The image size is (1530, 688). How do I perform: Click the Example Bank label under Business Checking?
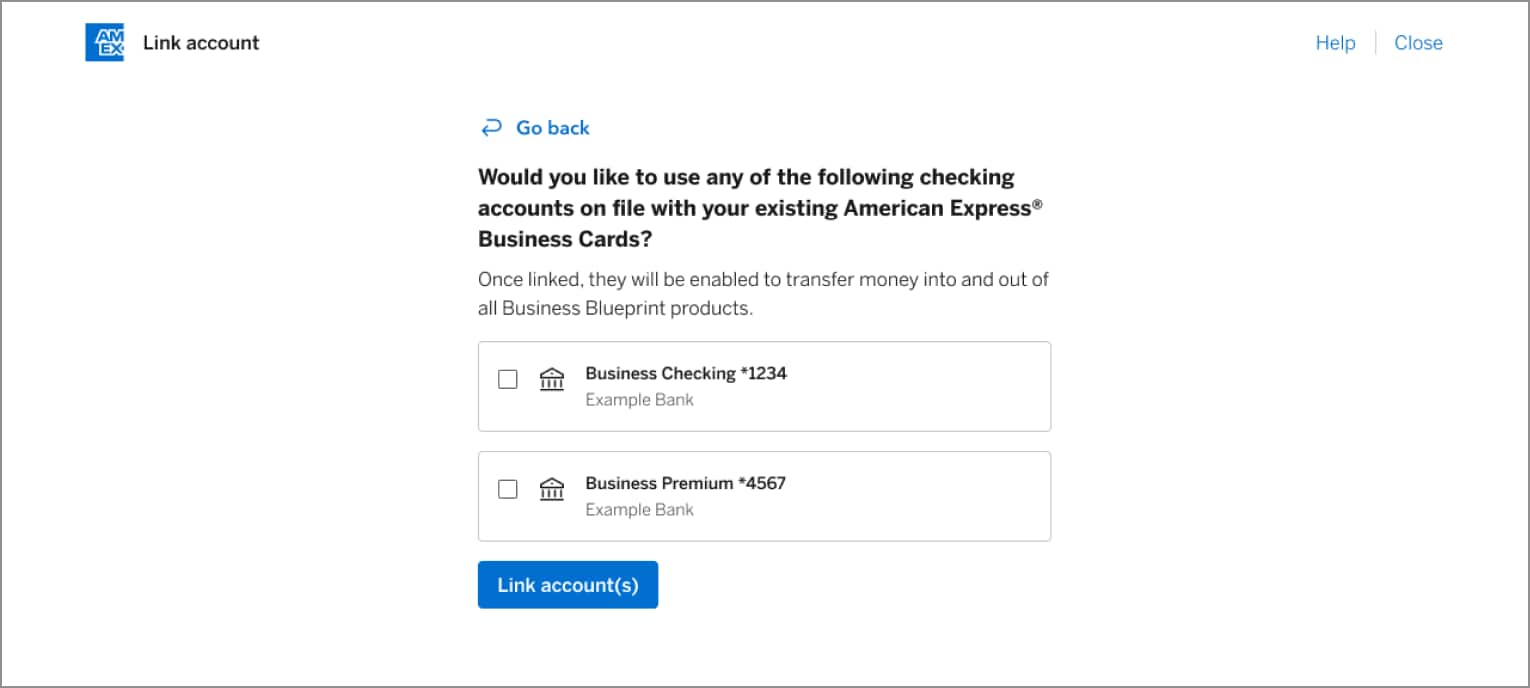(x=639, y=399)
